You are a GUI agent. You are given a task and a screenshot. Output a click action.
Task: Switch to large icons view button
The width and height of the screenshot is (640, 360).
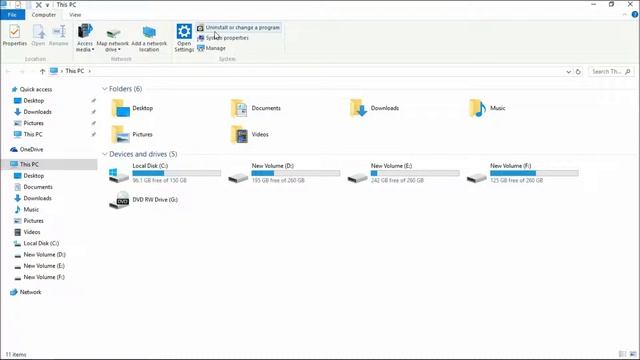[633, 354]
